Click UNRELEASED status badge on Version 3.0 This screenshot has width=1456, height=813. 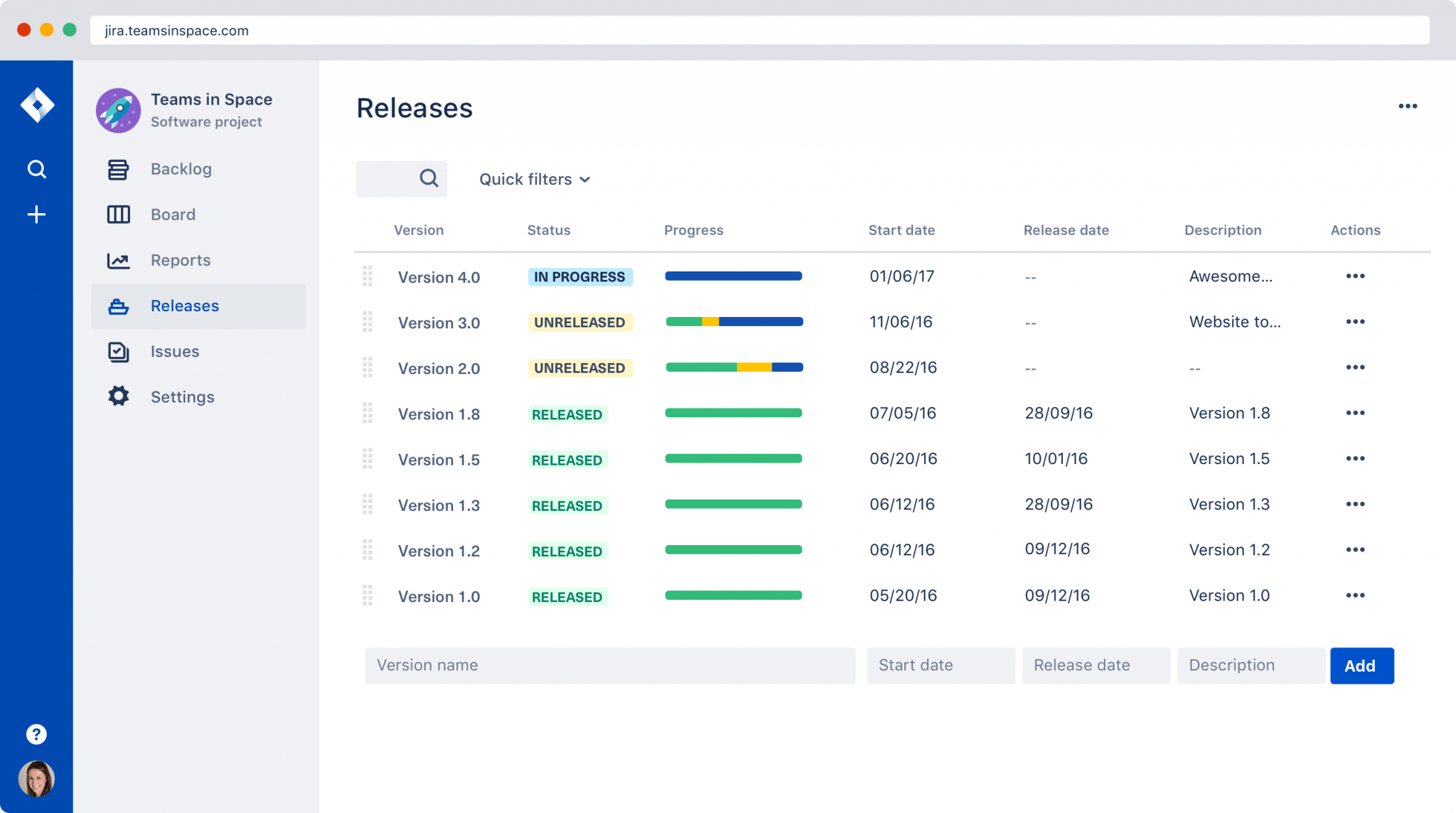579,322
